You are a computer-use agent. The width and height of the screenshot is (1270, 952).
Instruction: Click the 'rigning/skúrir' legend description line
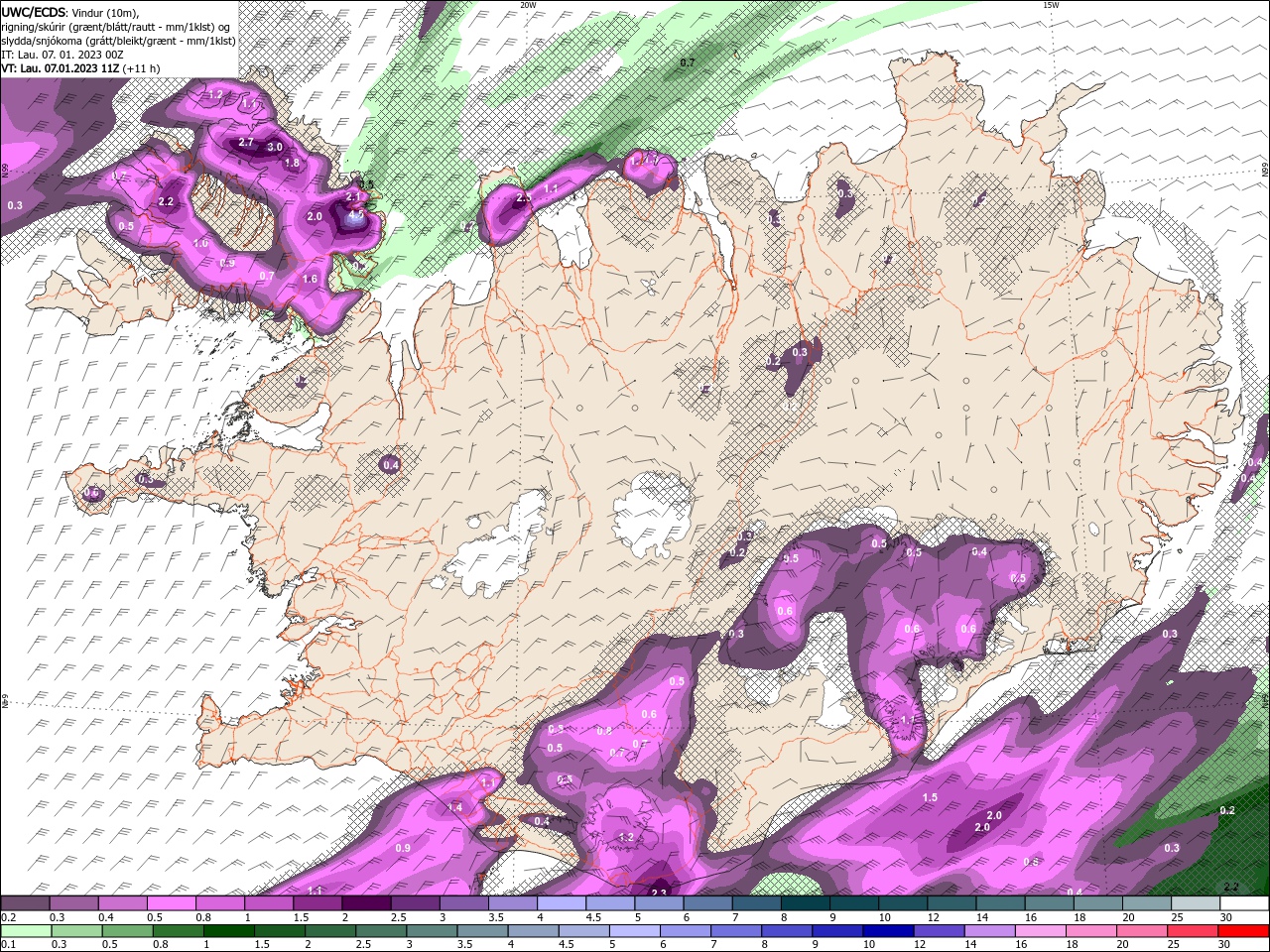[x=115, y=26]
